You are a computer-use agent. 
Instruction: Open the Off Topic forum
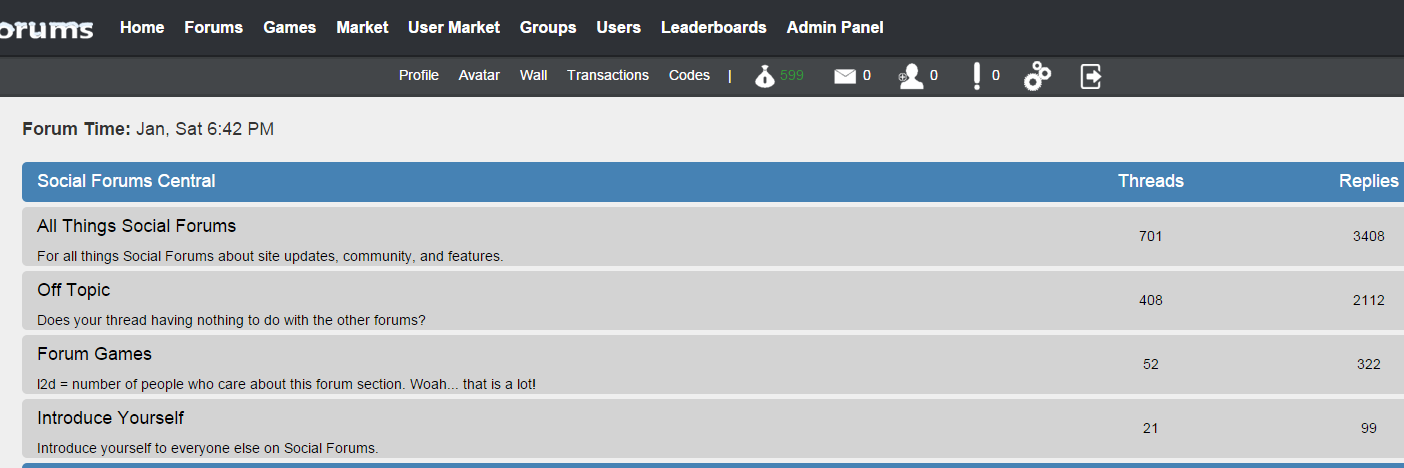point(74,290)
